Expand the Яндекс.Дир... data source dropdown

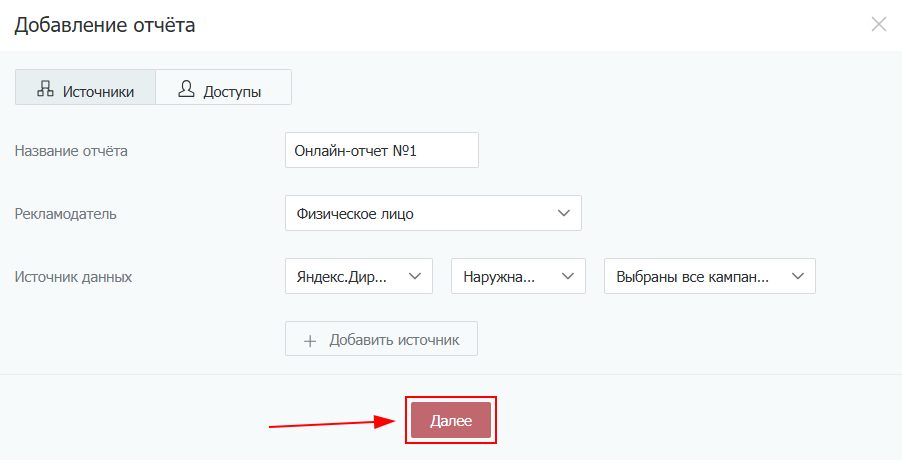tap(358, 276)
